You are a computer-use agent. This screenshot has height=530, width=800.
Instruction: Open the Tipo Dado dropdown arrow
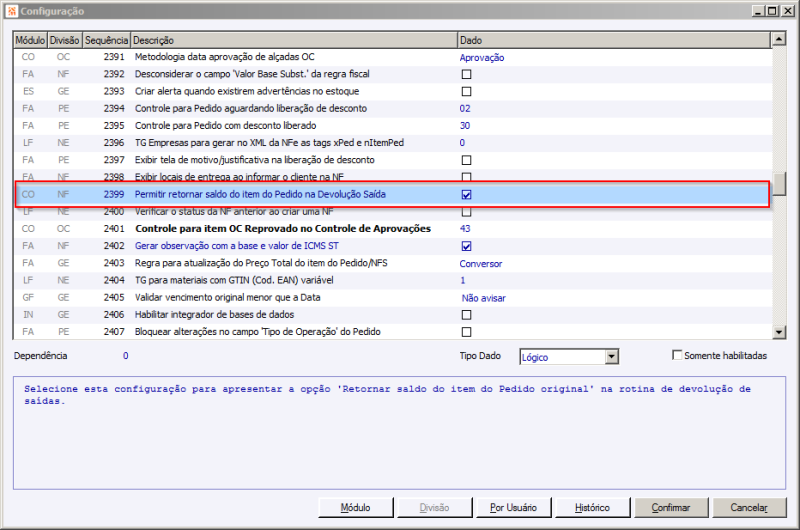(x=612, y=357)
